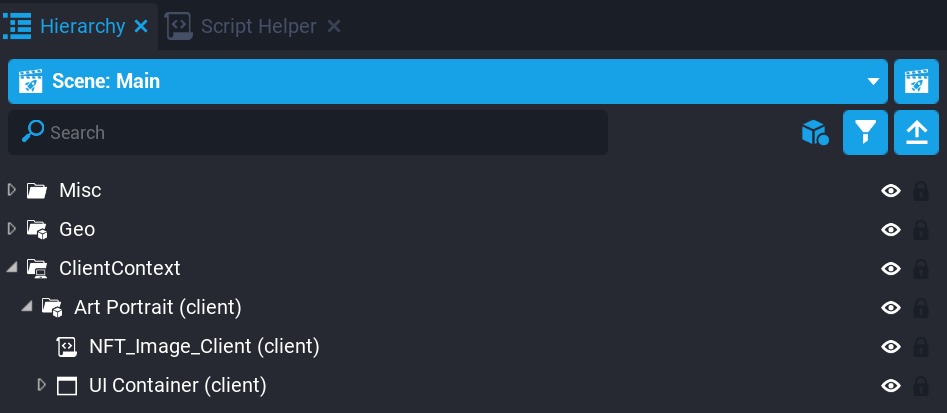The image size is (947, 413).
Task: Expand the Misc folder
Action: click(12, 190)
